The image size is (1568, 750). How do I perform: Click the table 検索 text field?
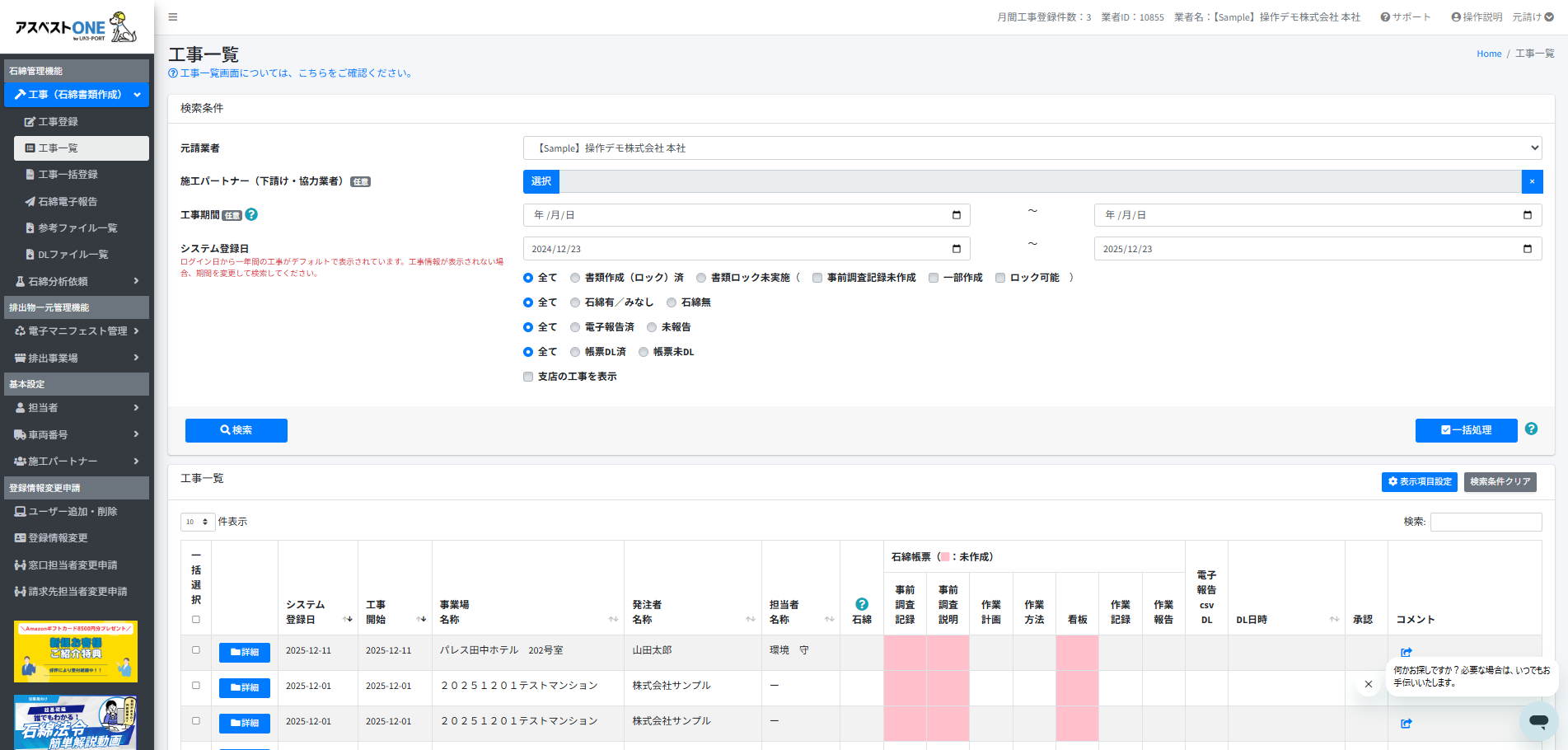(x=1485, y=522)
